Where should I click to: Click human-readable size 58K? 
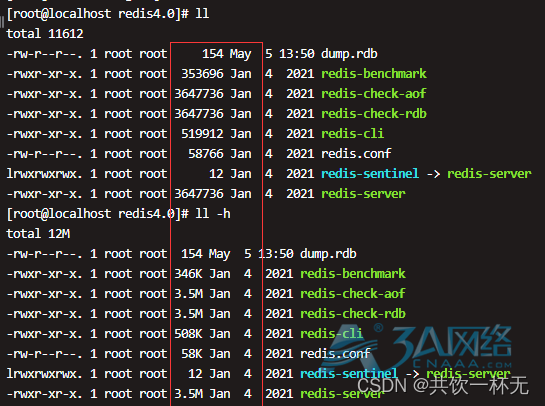(x=192, y=354)
